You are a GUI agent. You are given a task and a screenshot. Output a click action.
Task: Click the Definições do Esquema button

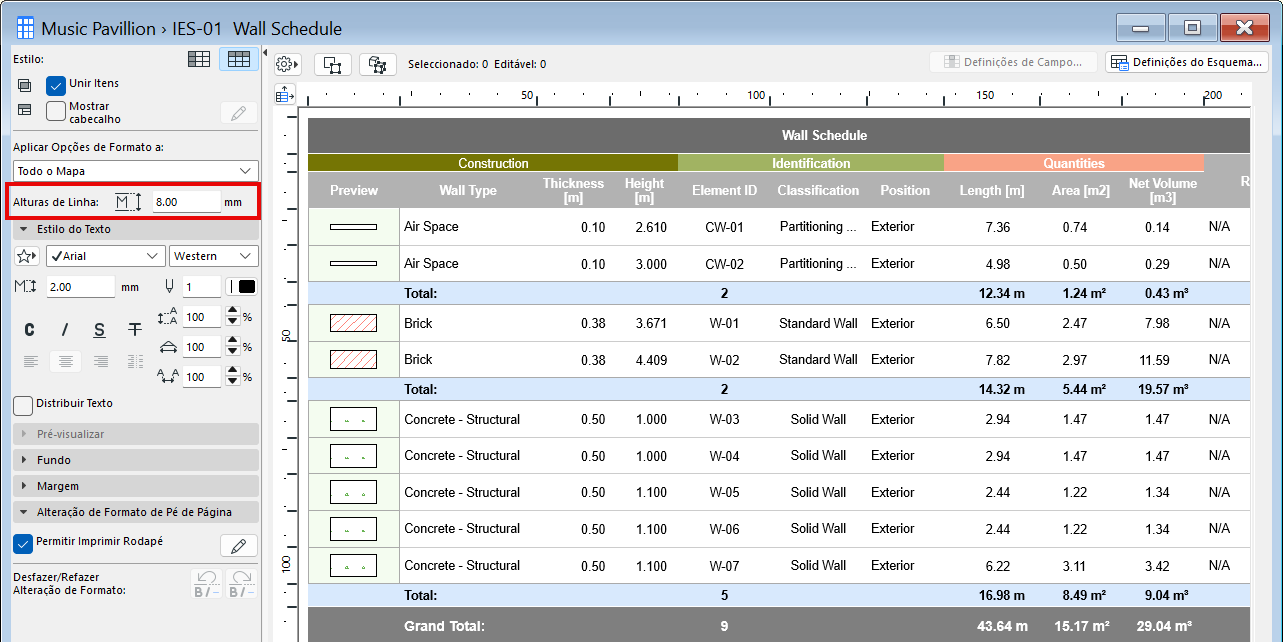pyautogui.click(x=1185, y=62)
